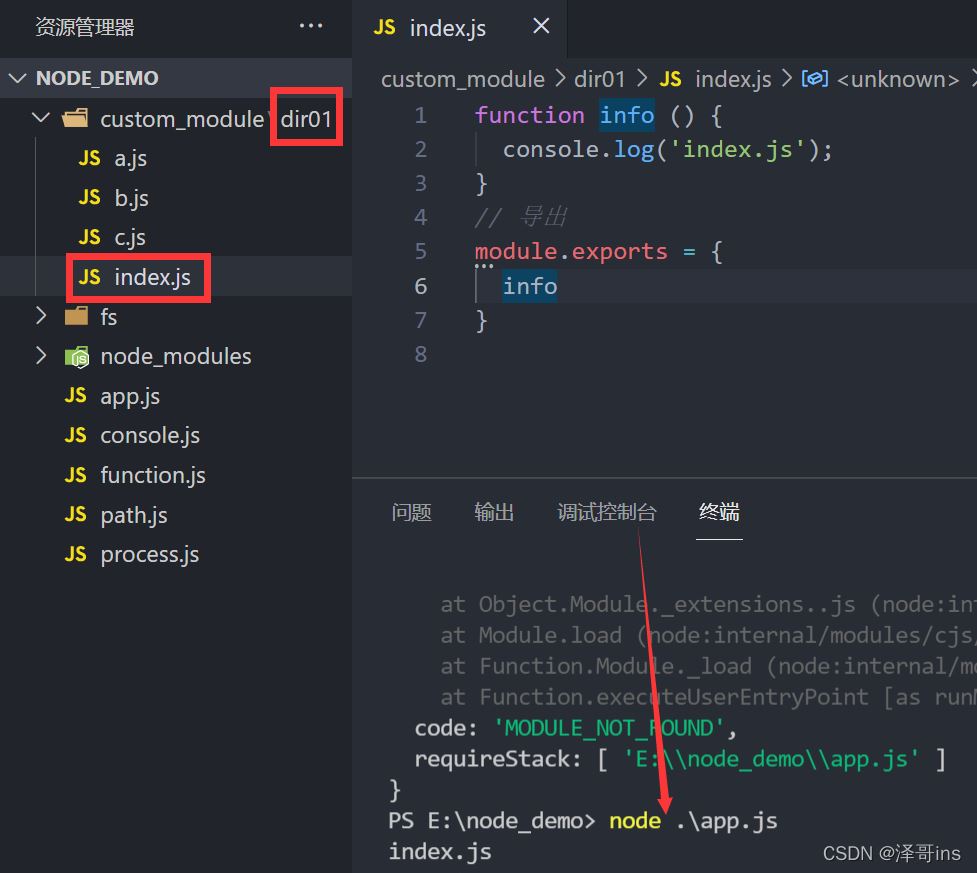Screen dimensions: 977x873
Task: Click the JS icon next to c.js
Action: 89,237
